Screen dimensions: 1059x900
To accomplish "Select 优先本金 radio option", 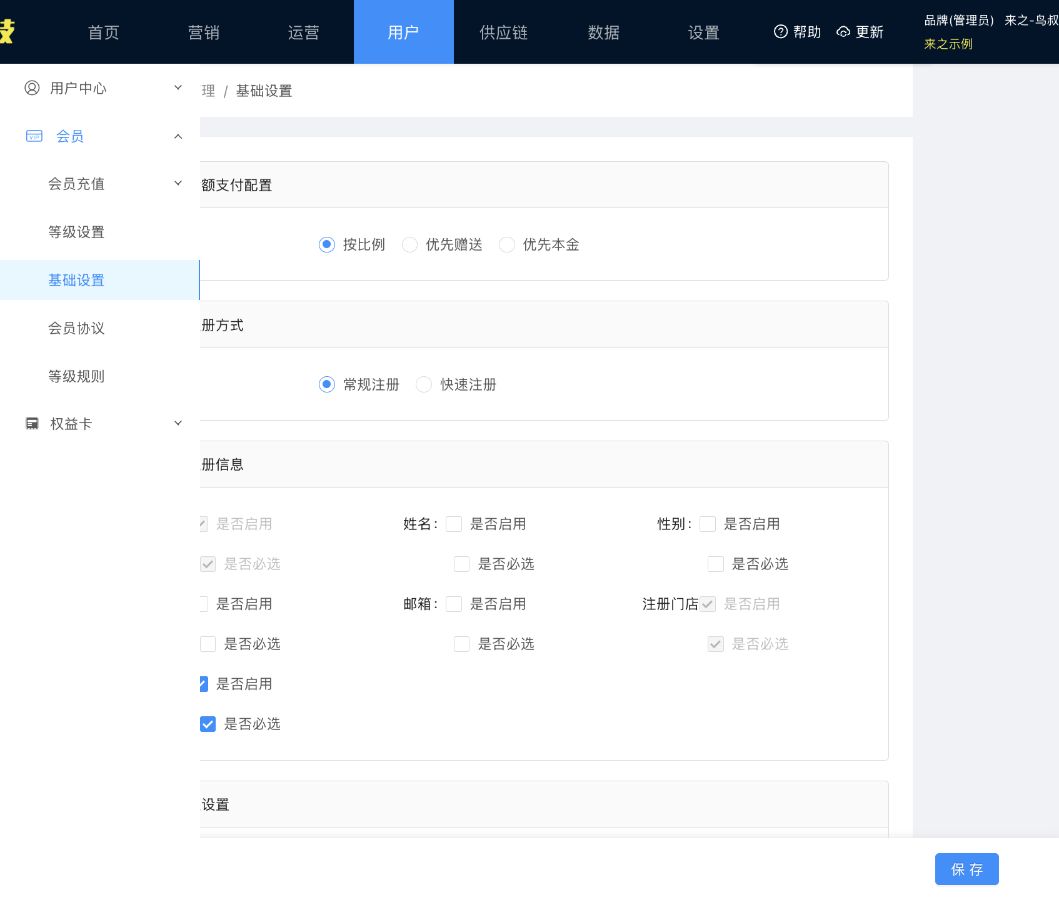I will pyautogui.click(x=507, y=244).
